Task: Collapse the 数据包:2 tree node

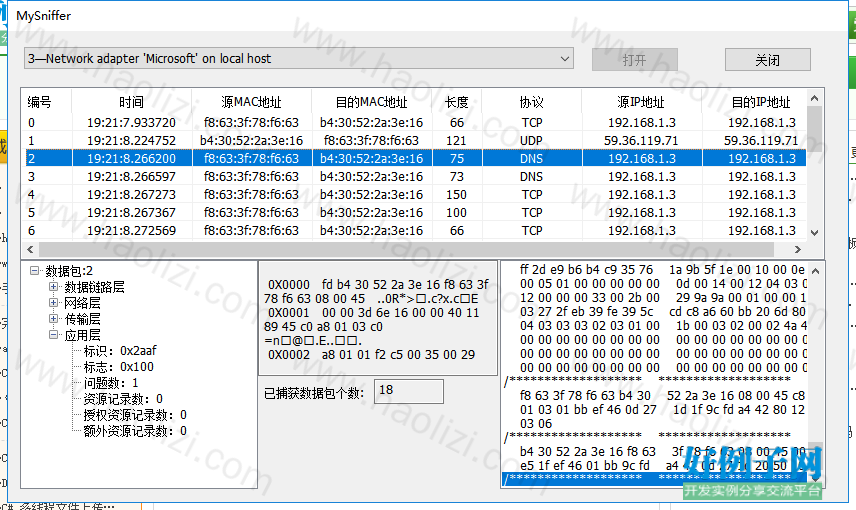Action: point(35,271)
